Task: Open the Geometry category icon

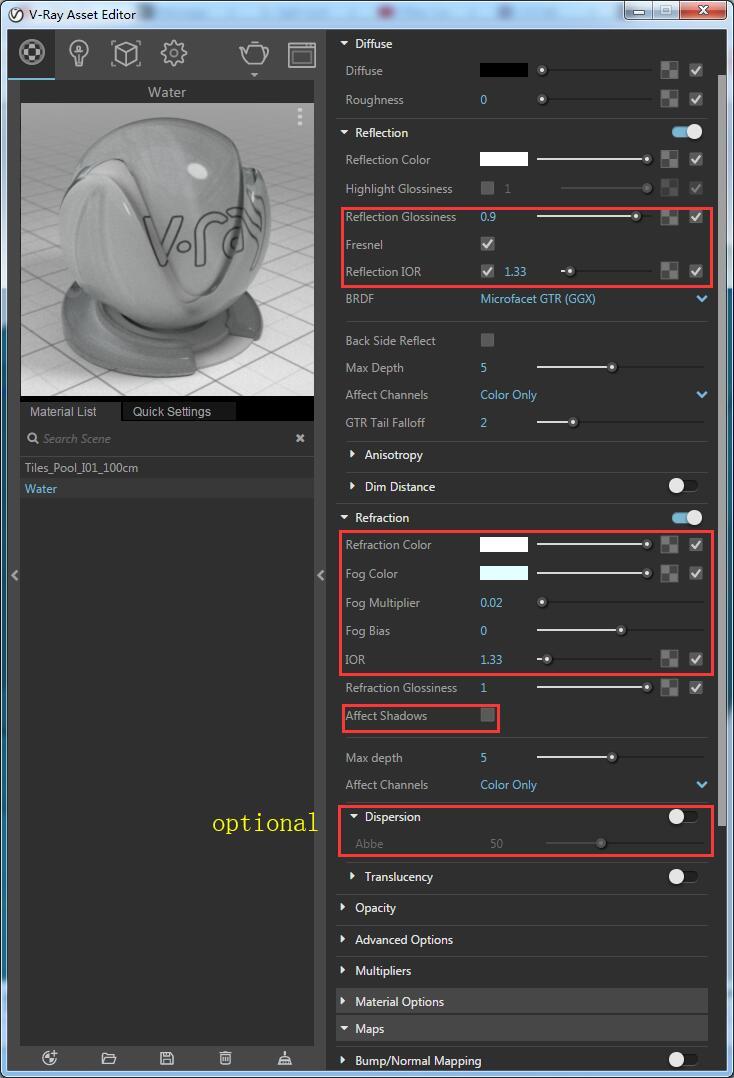Action: pos(126,53)
